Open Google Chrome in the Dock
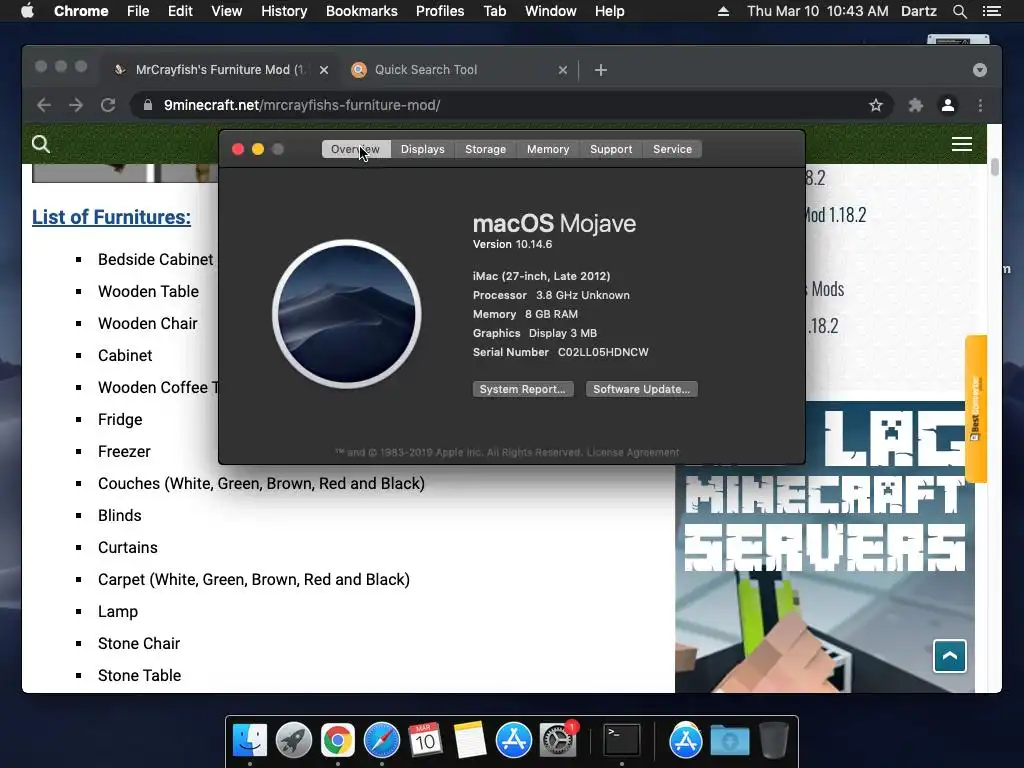This screenshot has width=1024, height=768. 338,741
